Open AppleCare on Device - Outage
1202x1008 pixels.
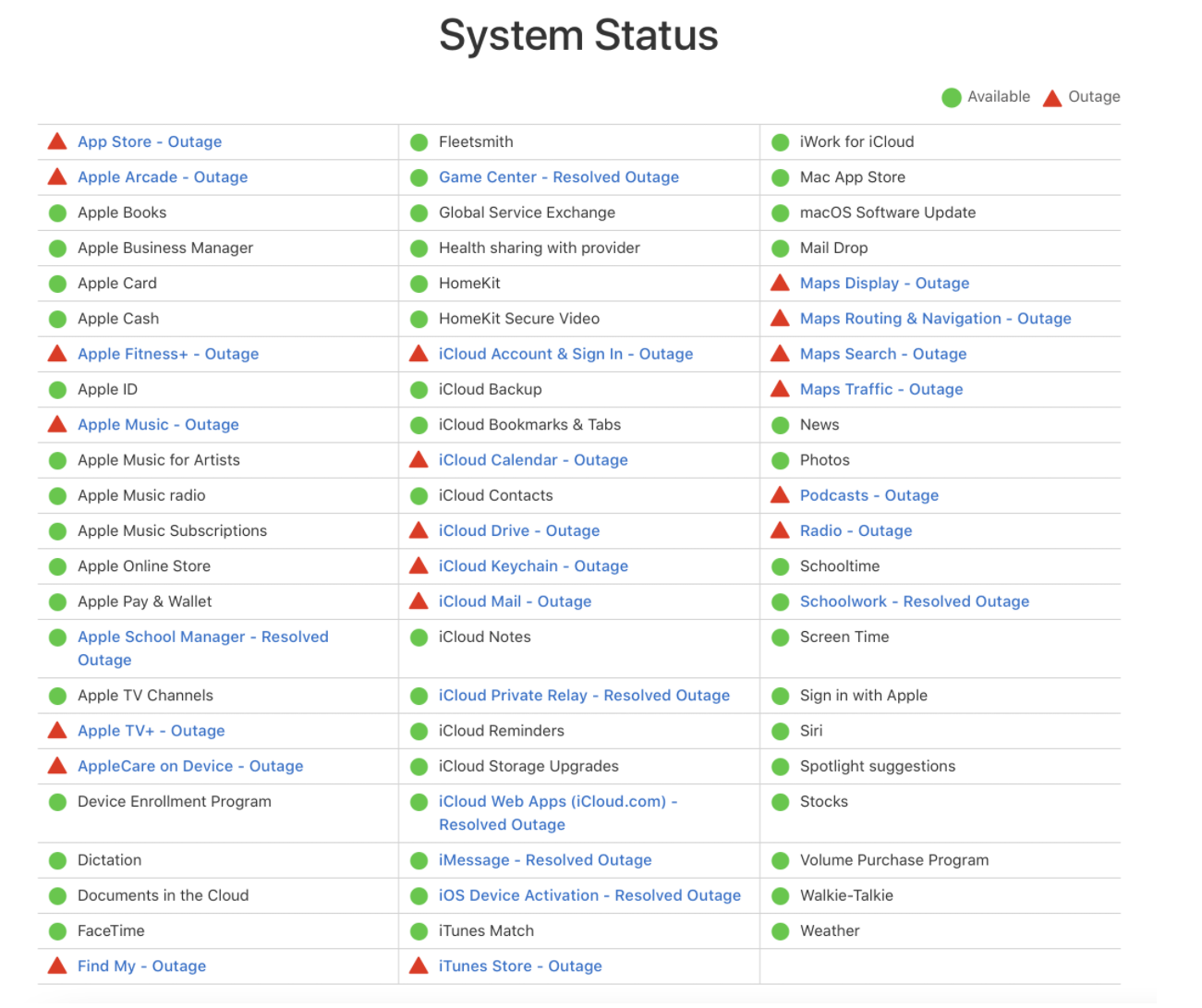coord(190,766)
